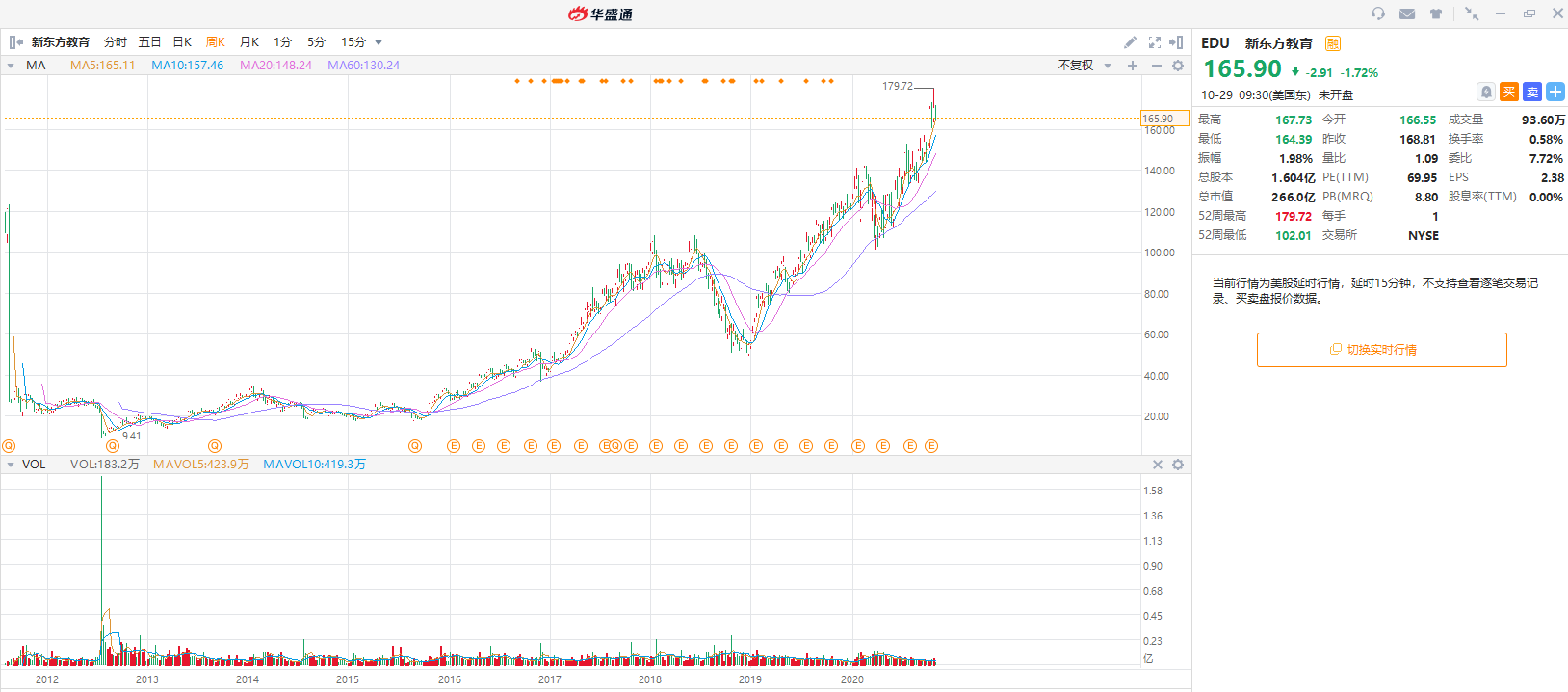Image resolution: width=1568 pixels, height=692 pixels.
Task: Click the blue 卖 sell button
Action: (1532, 92)
